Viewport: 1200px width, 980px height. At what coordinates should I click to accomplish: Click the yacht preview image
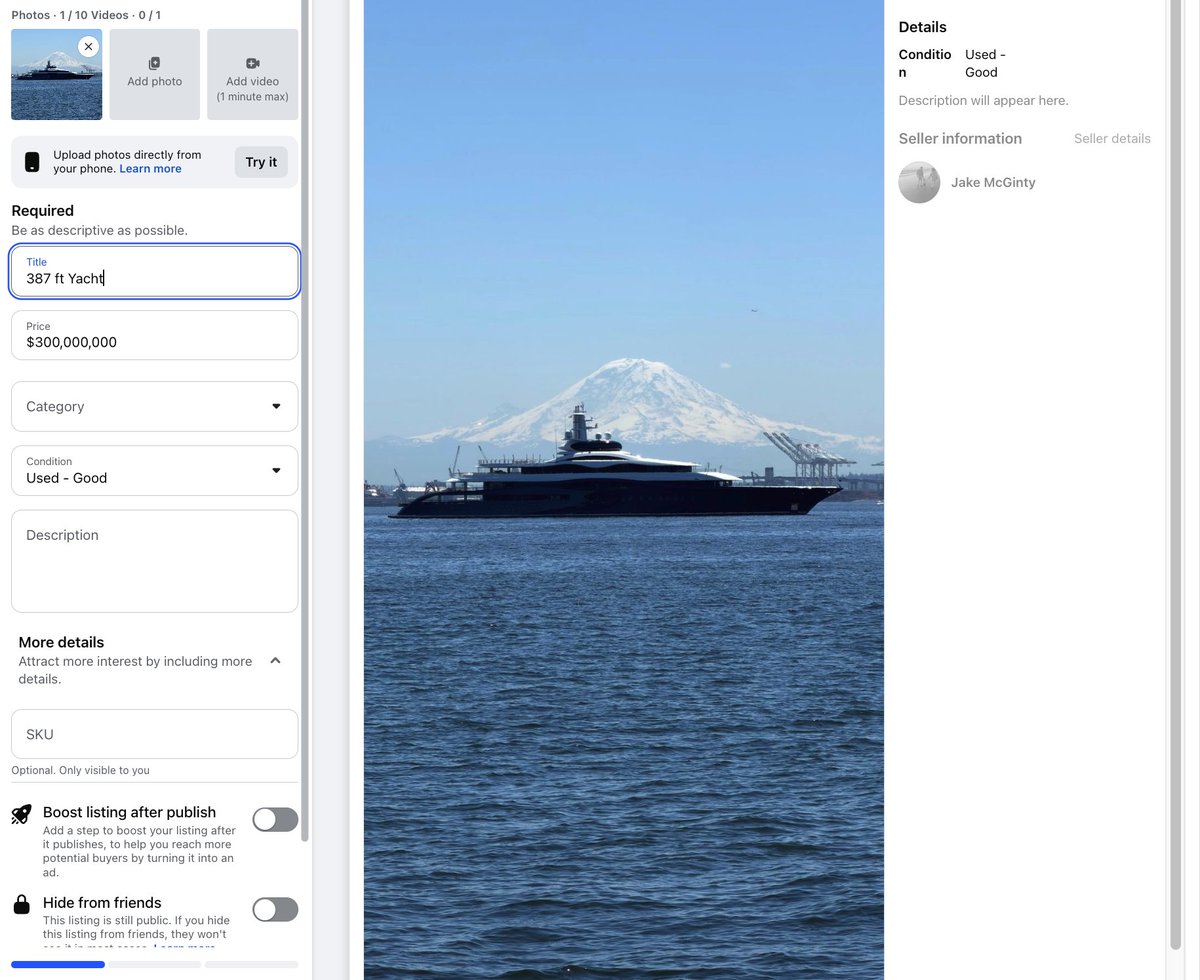(623, 490)
